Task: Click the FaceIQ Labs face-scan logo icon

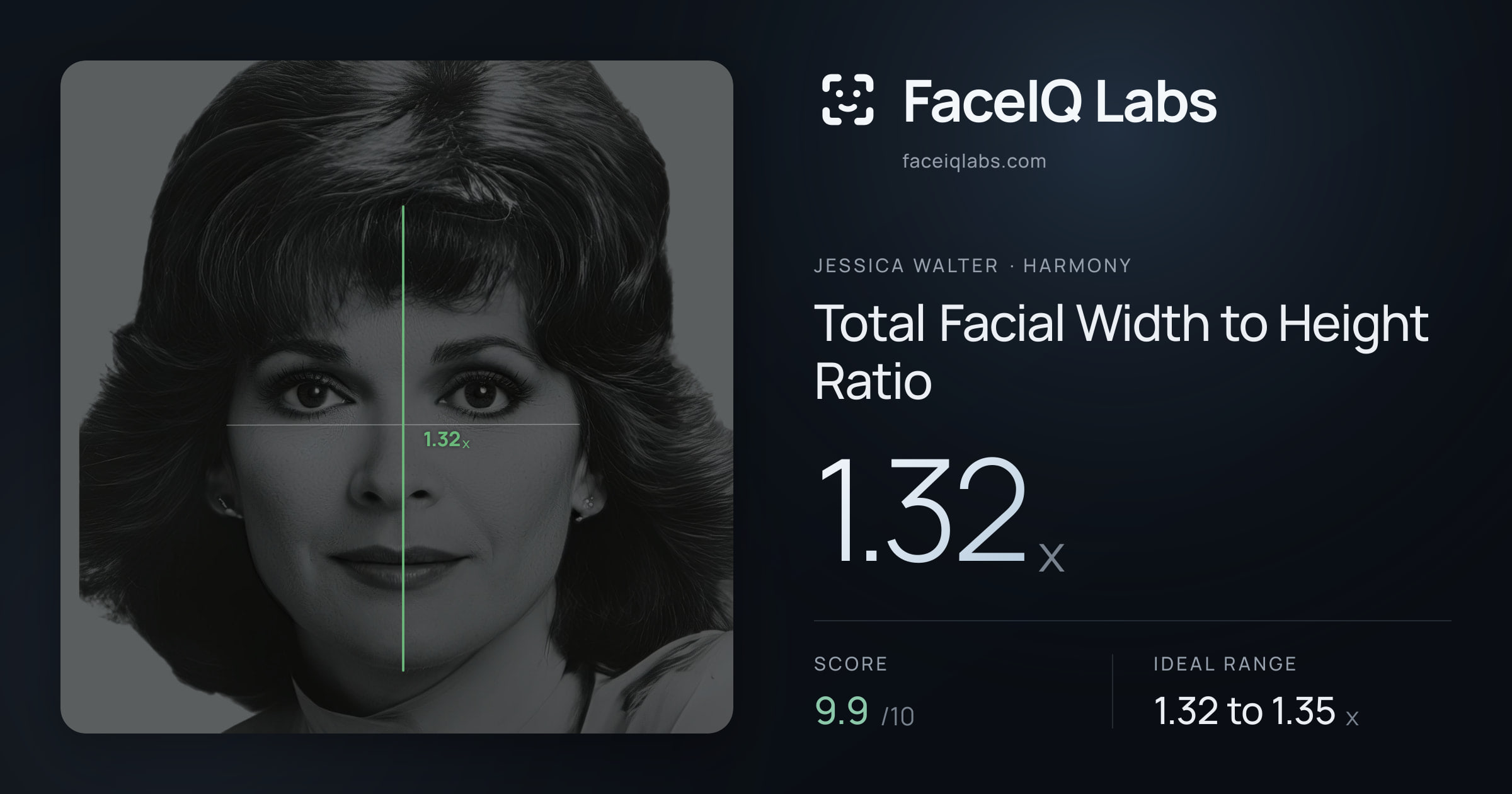Action: point(847,100)
